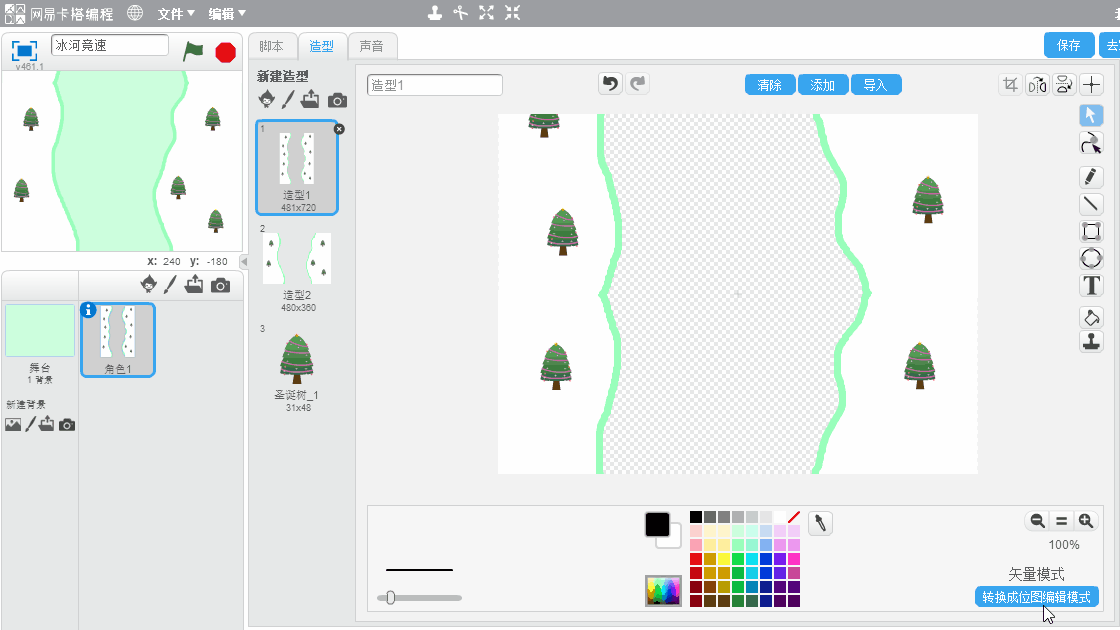The image size is (1120, 630).
Task: Select the eyedropper color tool
Action: coord(820,524)
